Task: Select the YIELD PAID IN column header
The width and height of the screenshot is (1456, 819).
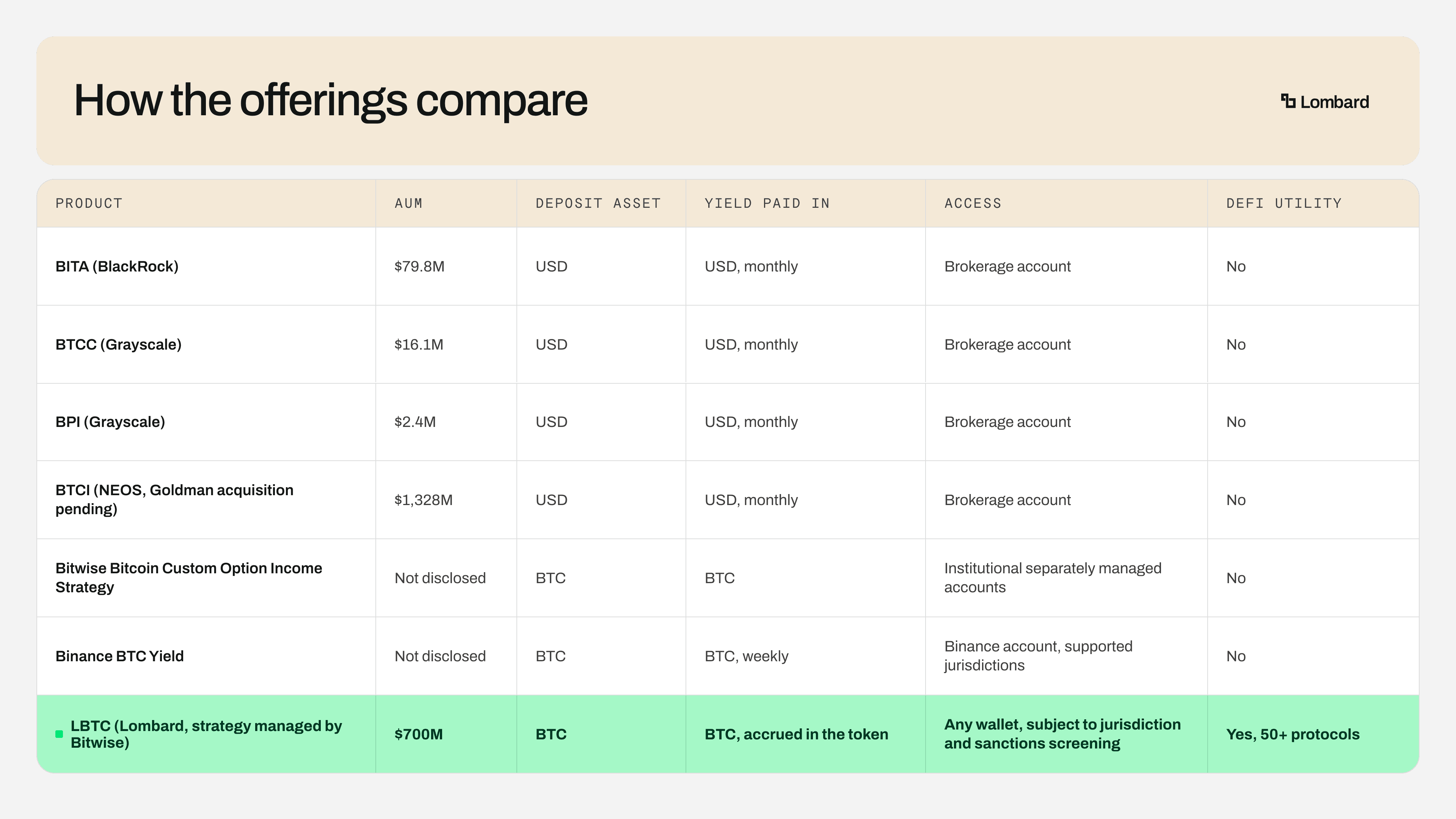Action: pyautogui.click(x=767, y=204)
